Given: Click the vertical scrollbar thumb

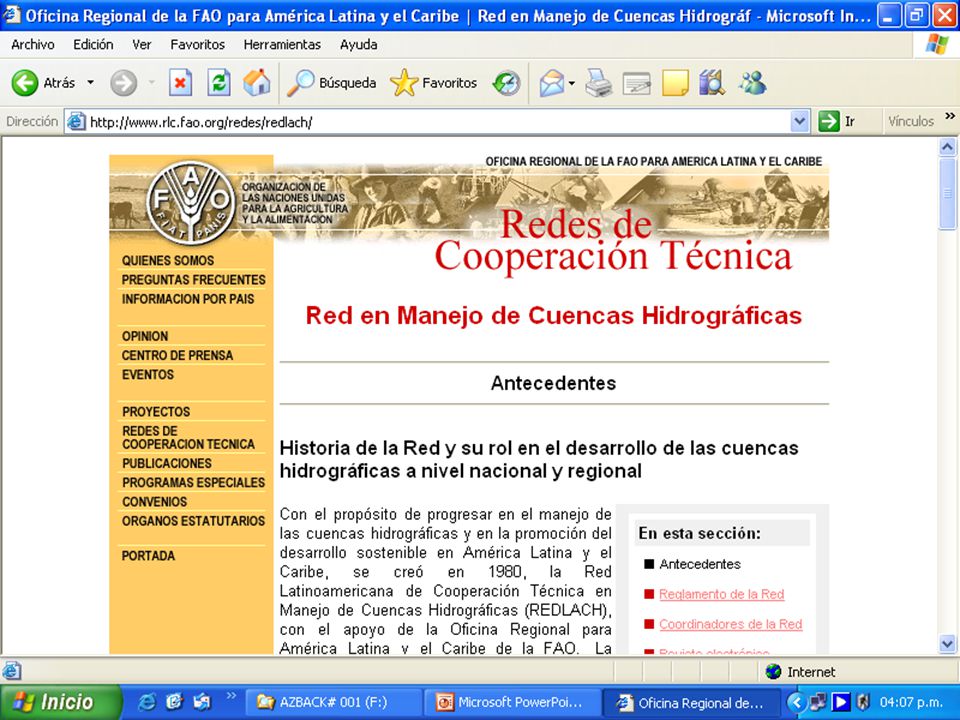Looking at the screenshot, I should 947,193.
